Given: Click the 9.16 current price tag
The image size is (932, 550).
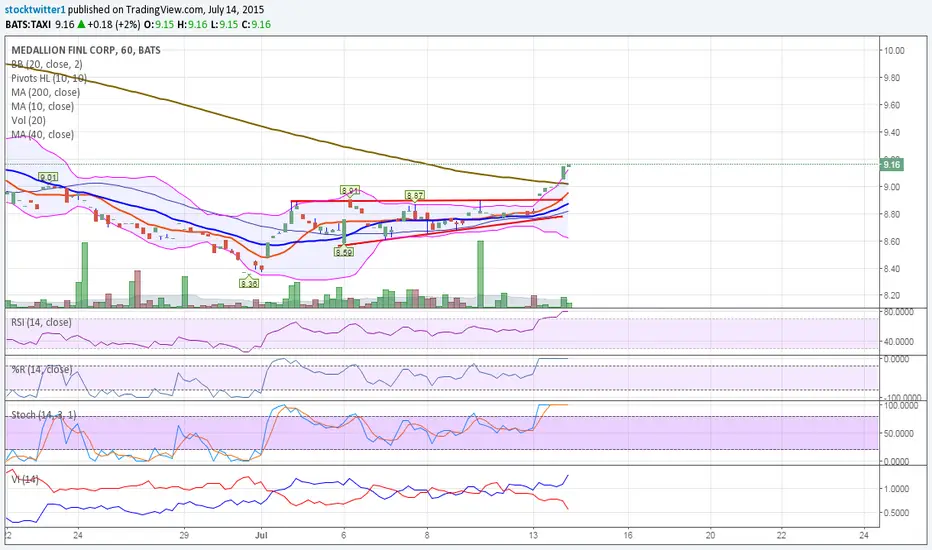Looking at the screenshot, I should (892, 165).
